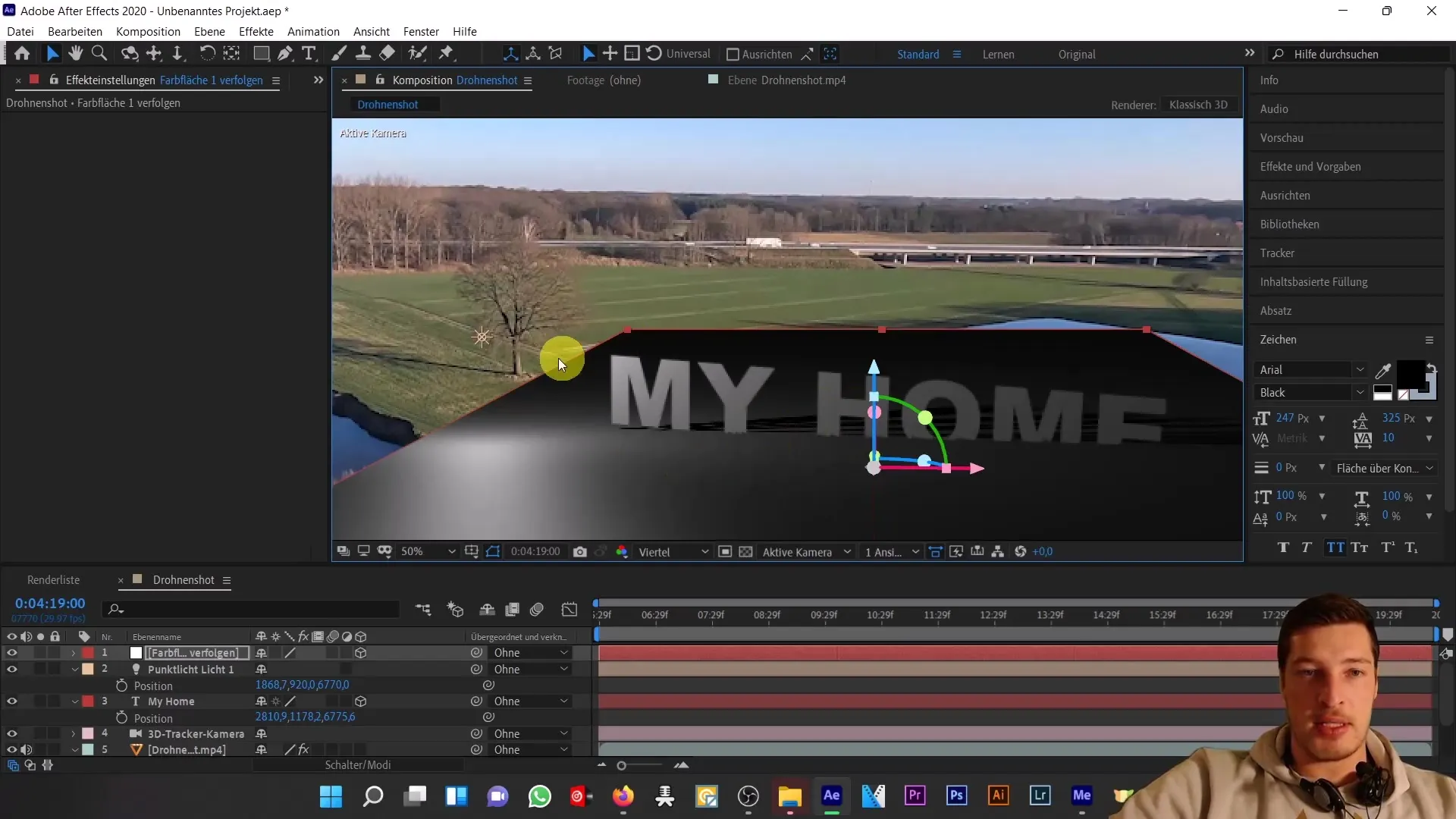Click the 3D tracker camera layer icon
Viewport: 1456px width, 819px height.
coord(136,734)
